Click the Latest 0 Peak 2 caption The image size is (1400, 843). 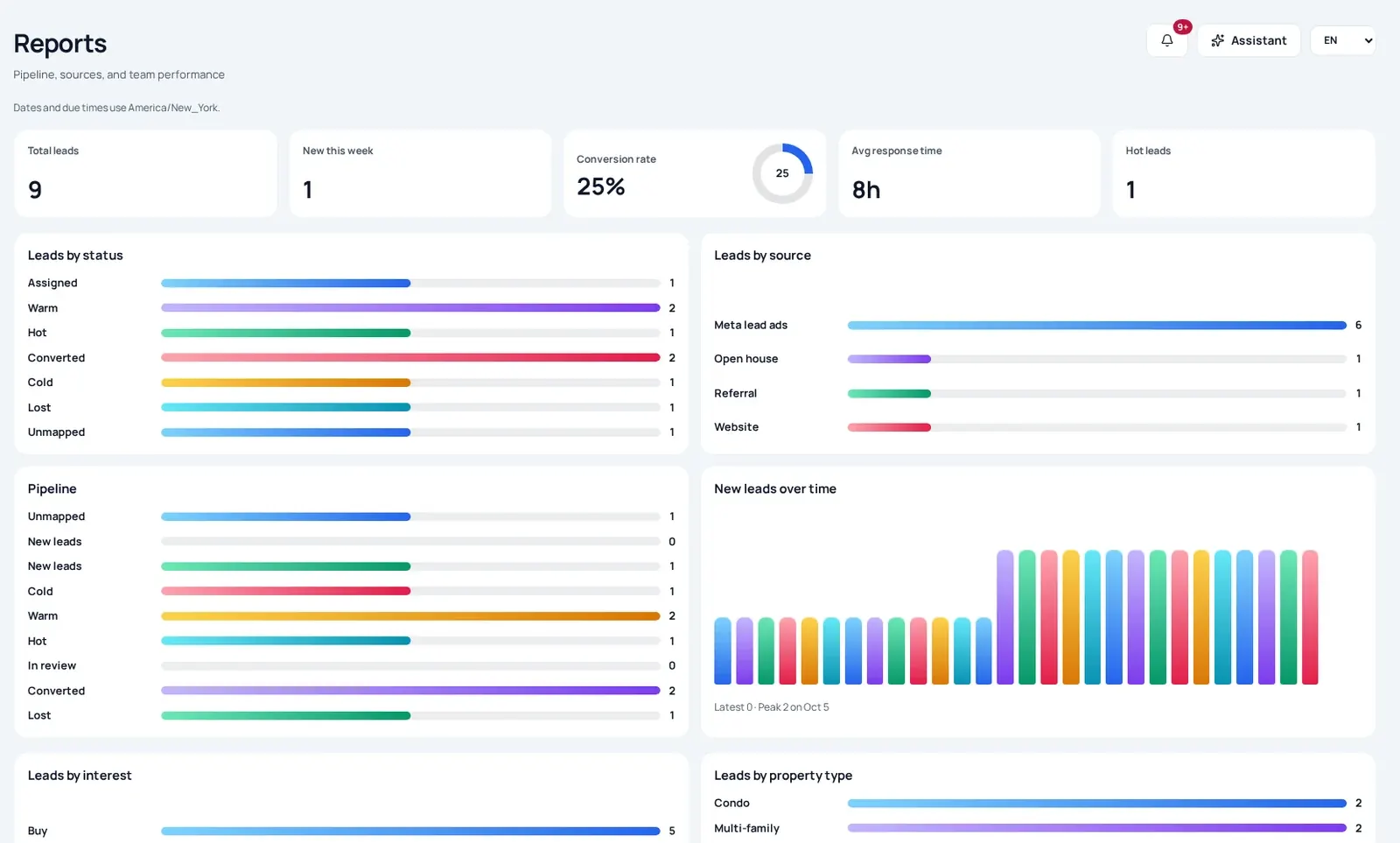pos(771,707)
